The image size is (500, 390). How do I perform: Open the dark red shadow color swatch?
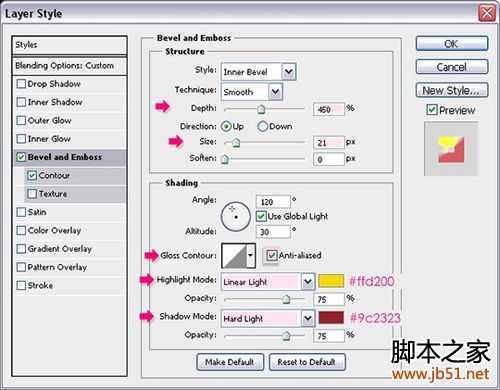tap(331, 318)
